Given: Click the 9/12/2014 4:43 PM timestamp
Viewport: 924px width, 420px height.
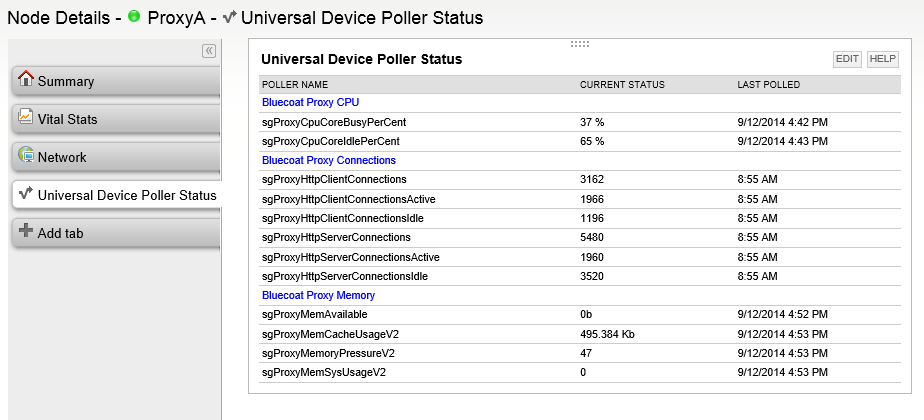Looking at the screenshot, I should [783, 141].
